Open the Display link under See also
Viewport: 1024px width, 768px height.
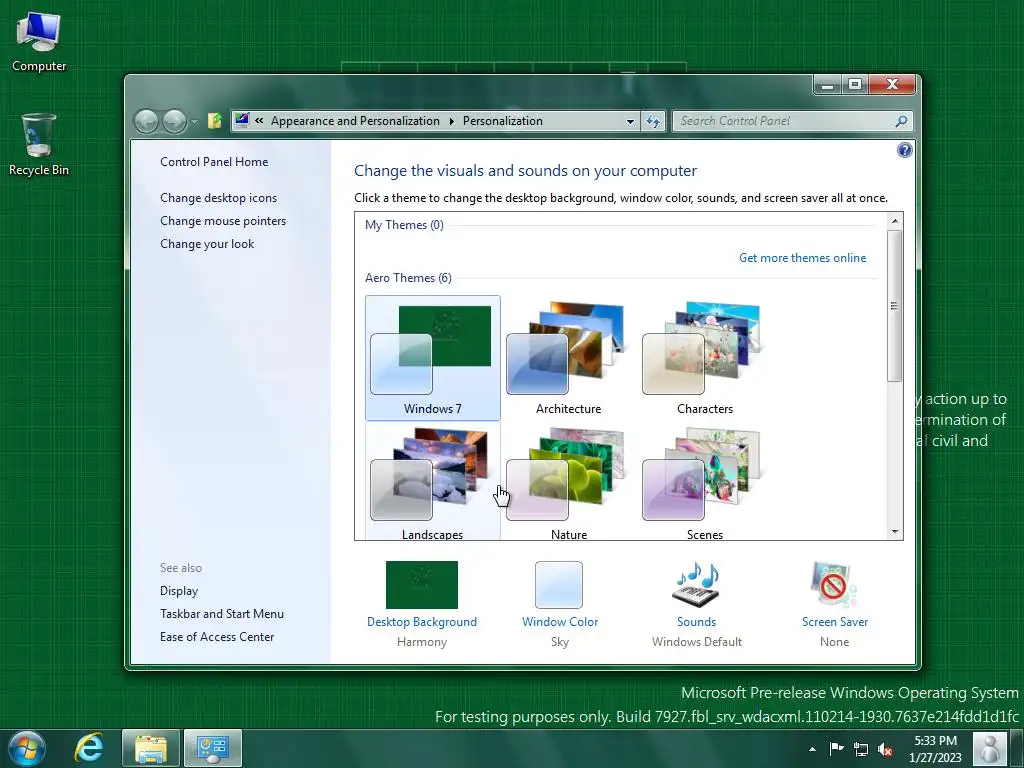[x=179, y=591]
